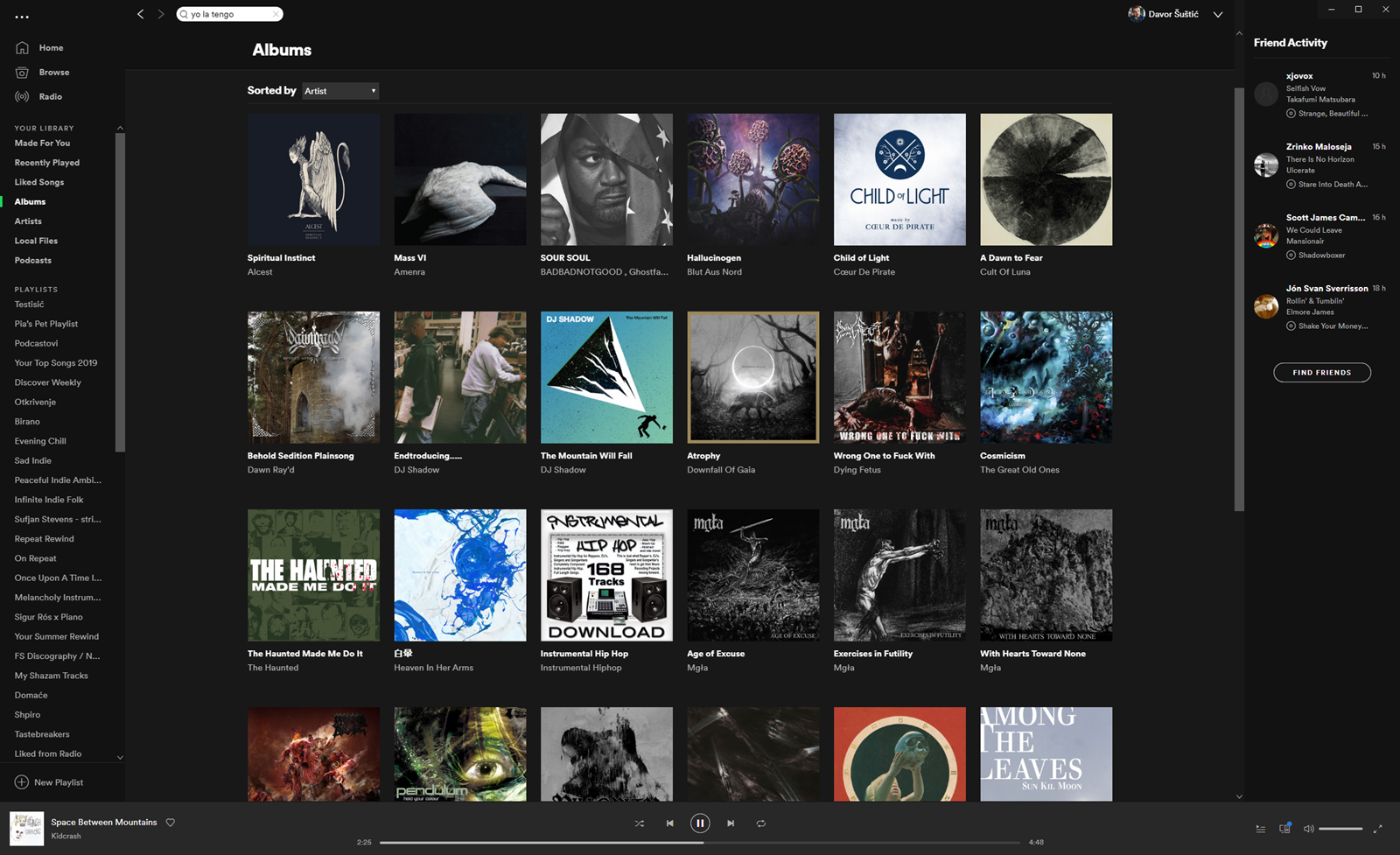Open the connect to a device menu
The height and width of the screenshot is (855, 1400).
(1284, 829)
